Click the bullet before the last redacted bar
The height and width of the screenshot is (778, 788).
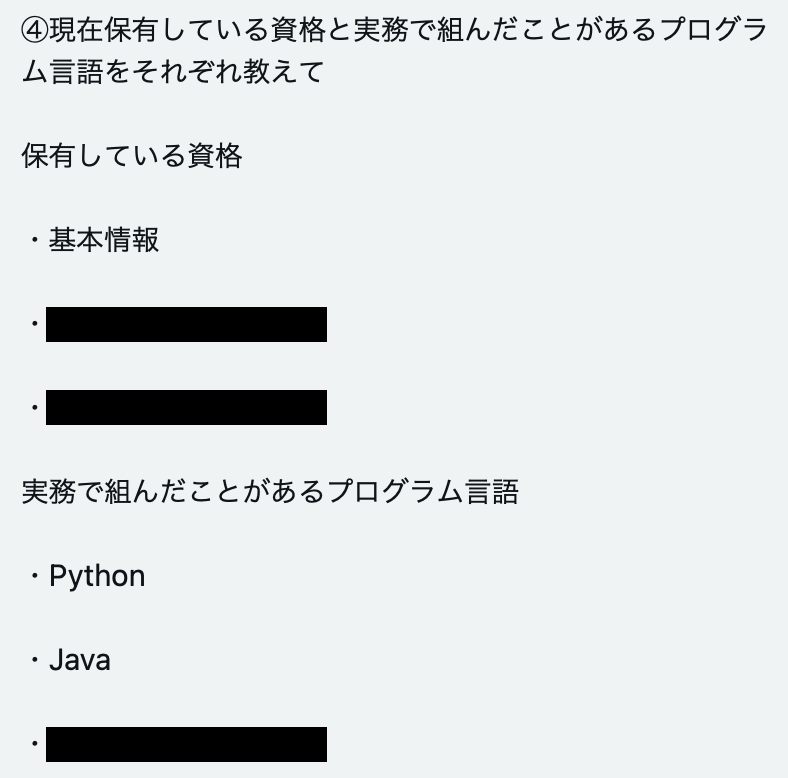point(35,743)
